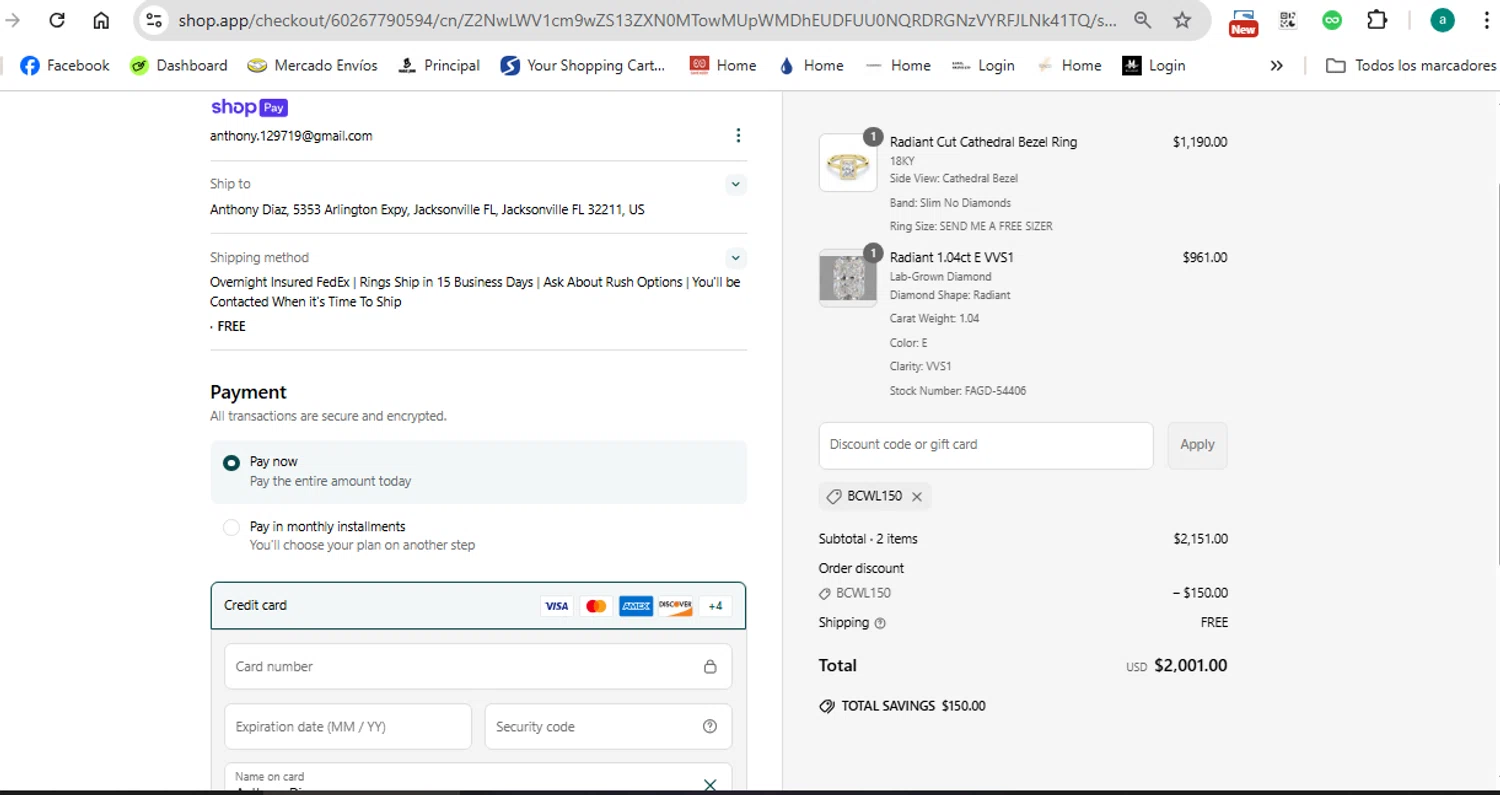Click the Credit card payment header
The height and width of the screenshot is (795, 1500).
pyautogui.click(x=478, y=605)
